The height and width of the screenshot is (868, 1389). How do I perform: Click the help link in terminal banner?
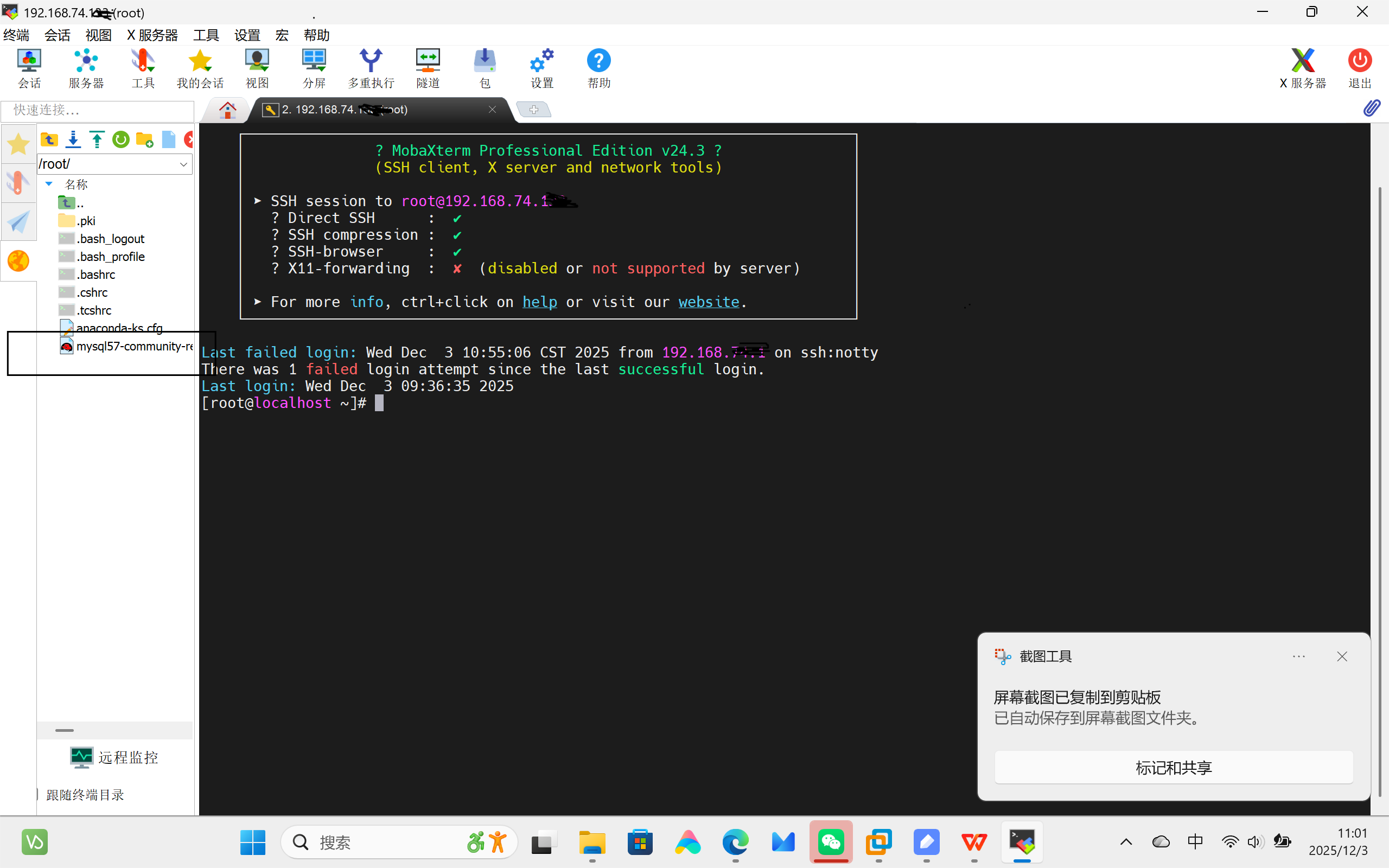539,302
